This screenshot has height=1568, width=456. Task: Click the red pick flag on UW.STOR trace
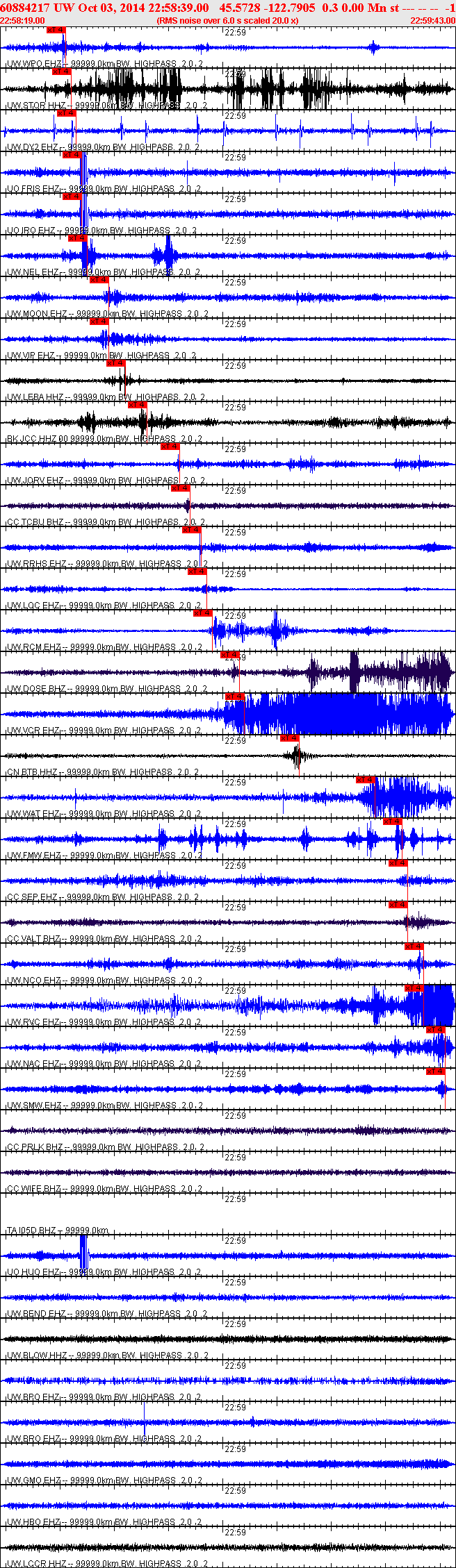click(61, 71)
